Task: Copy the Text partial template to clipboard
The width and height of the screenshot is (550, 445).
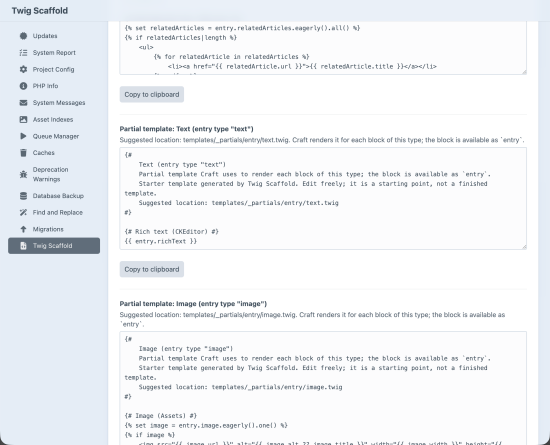Action: (152, 269)
